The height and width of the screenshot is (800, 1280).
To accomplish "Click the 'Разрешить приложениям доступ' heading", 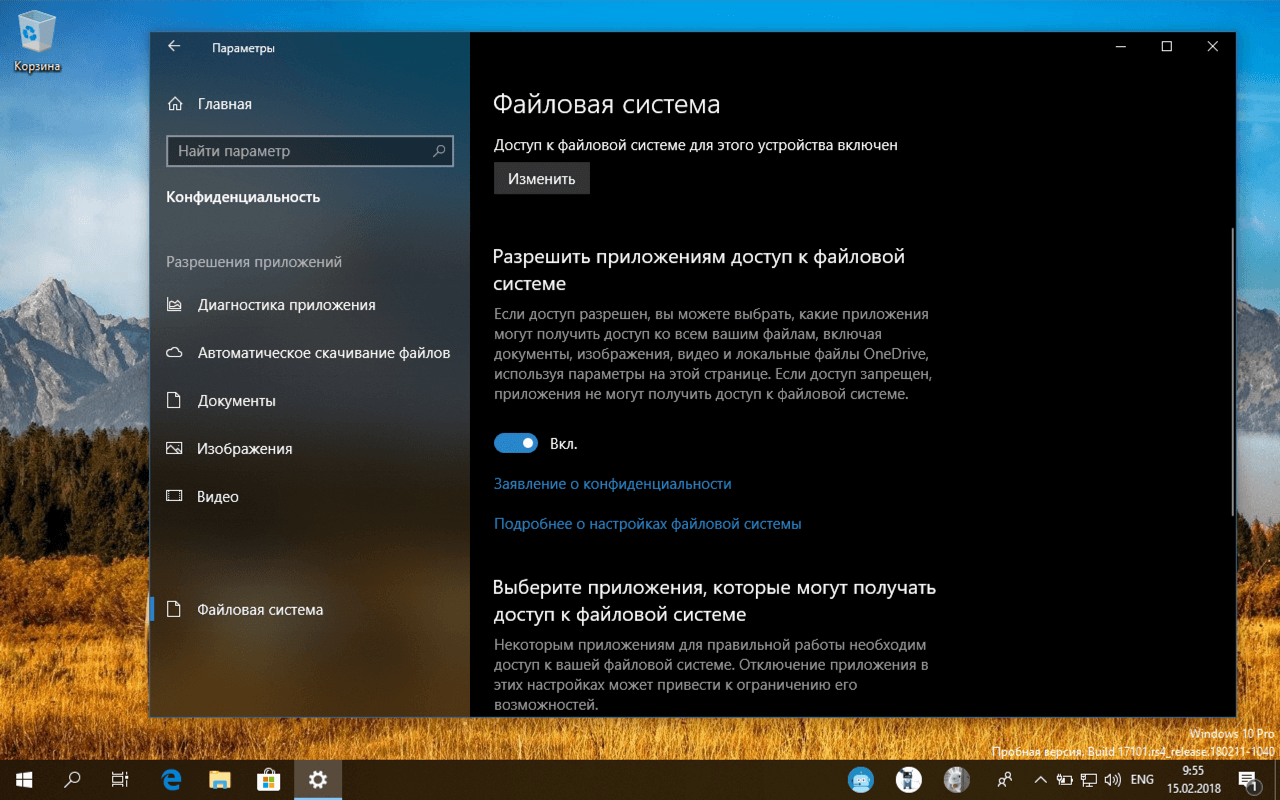I will 699,270.
